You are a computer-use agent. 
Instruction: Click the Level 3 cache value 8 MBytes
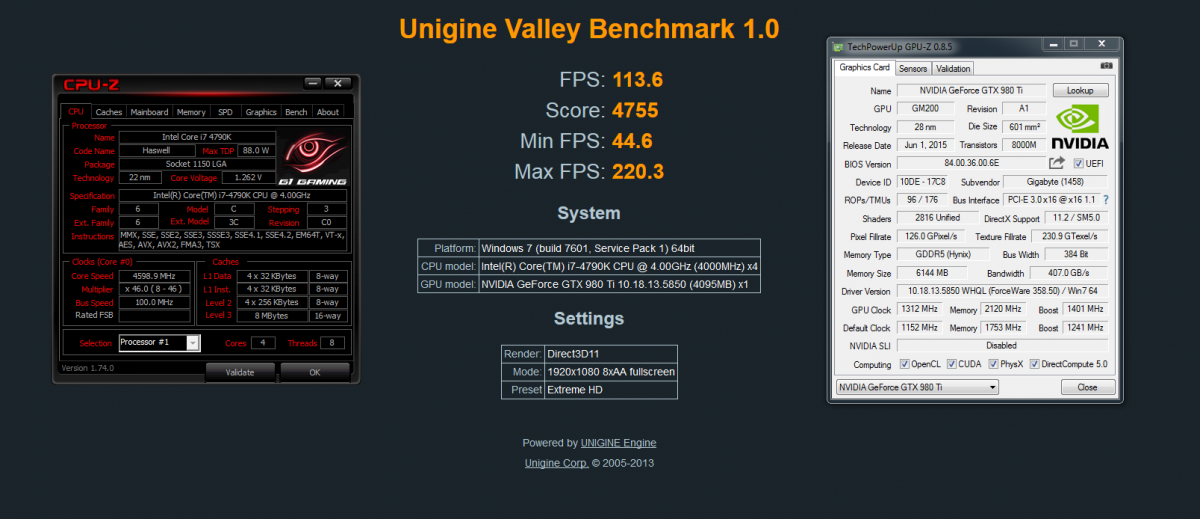point(272,316)
